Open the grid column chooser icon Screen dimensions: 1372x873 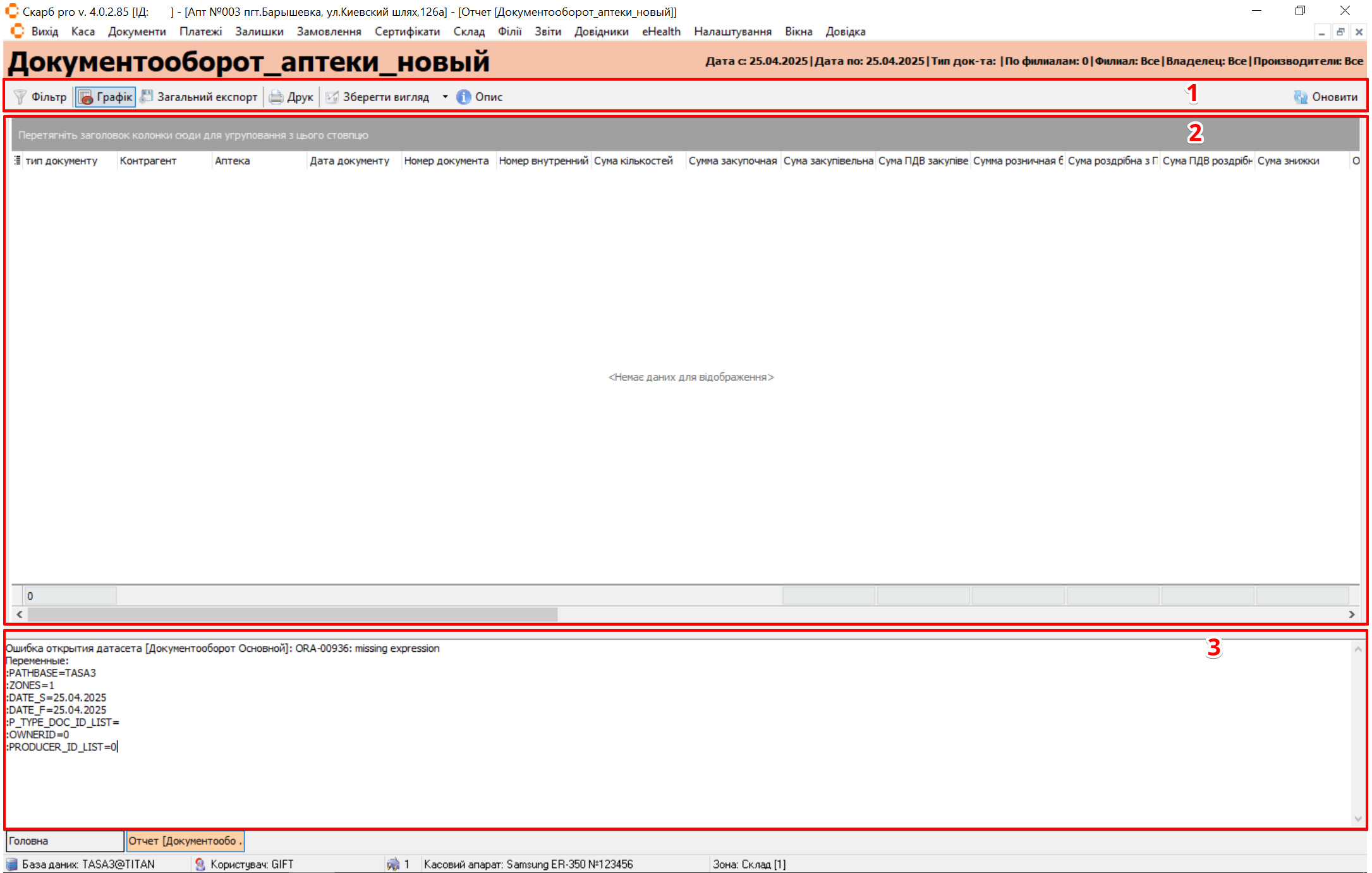(17, 161)
